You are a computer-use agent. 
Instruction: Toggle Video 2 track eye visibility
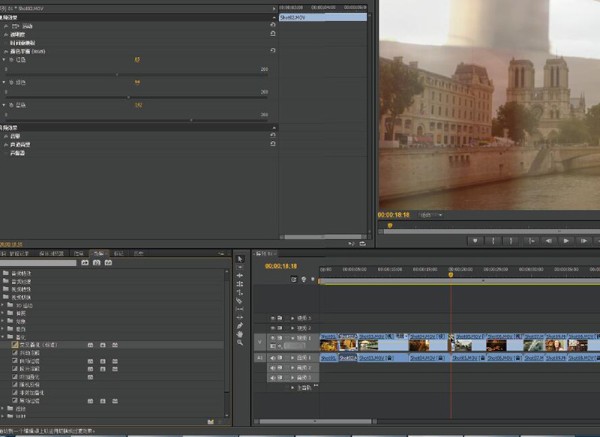[x=273, y=328]
